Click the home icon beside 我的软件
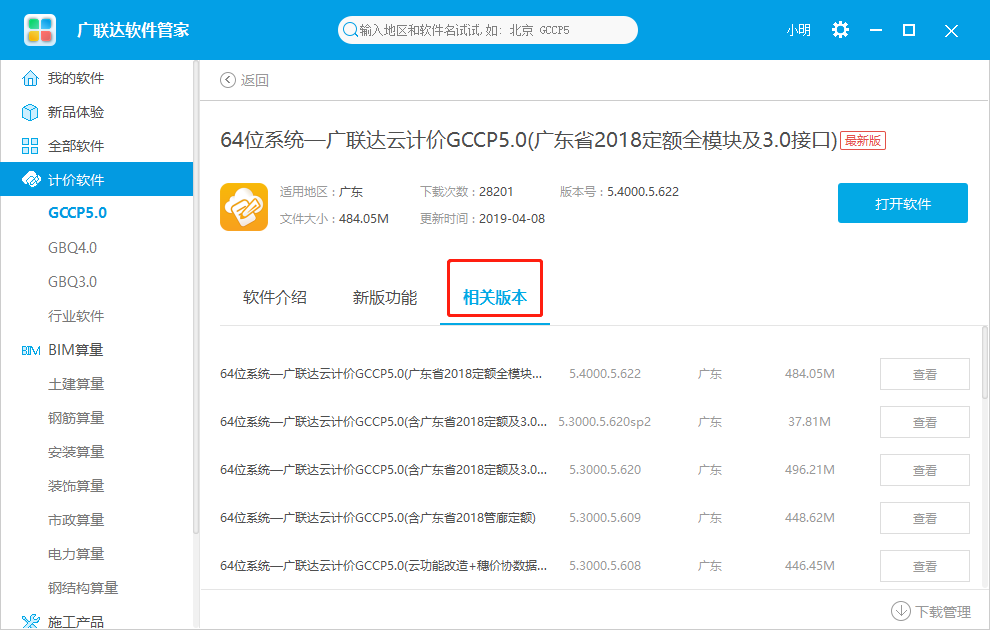Viewport: 990px width, 630px height. pyautogui.click(x=30, y=78)
